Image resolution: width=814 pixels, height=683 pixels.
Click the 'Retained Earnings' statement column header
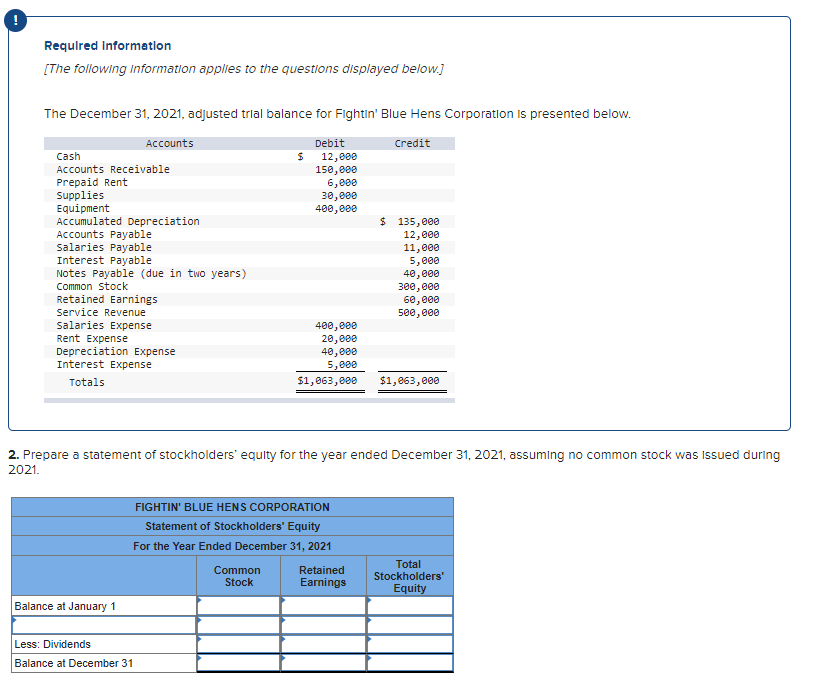[322, 576]
